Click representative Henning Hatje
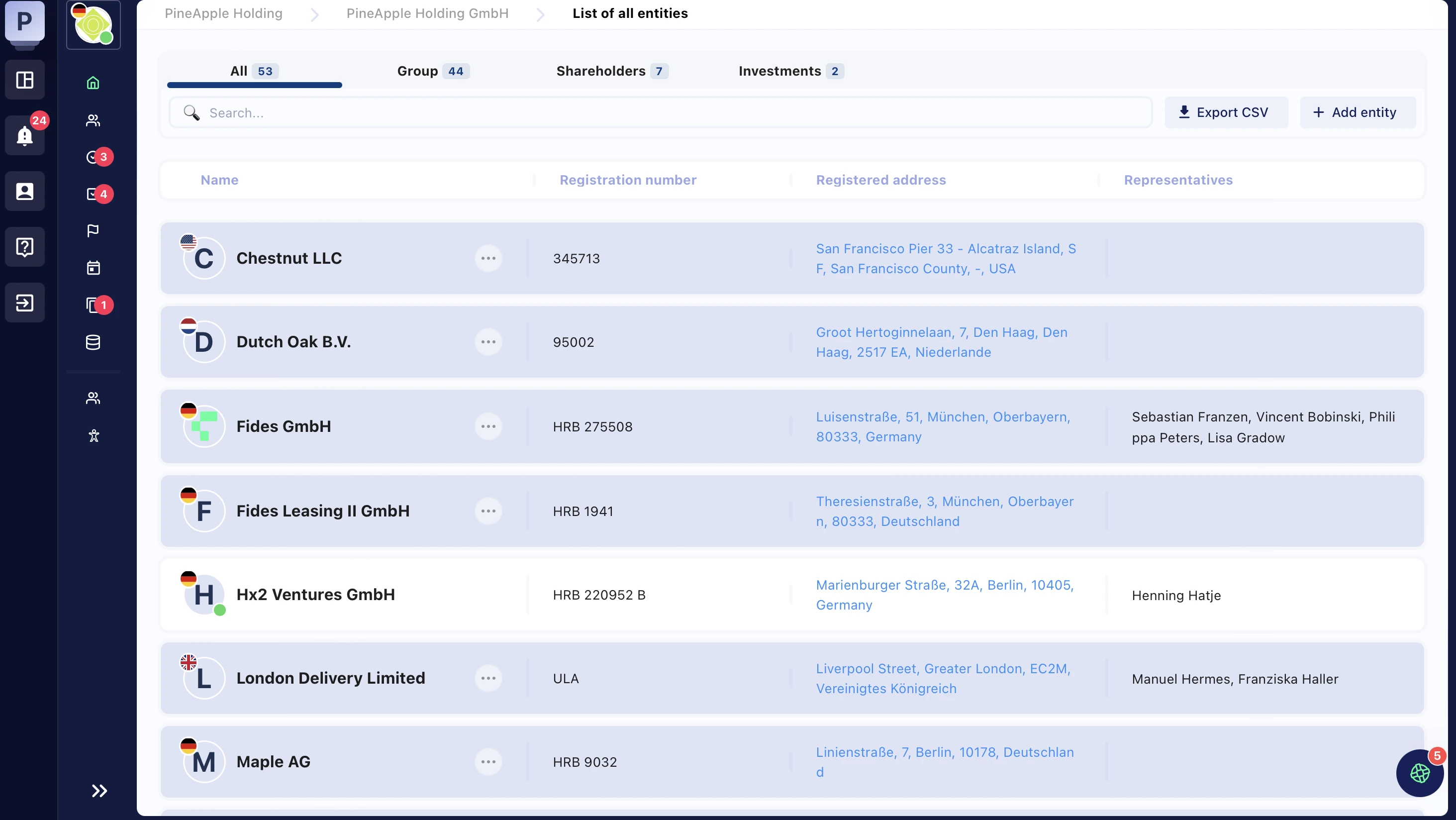This screenshot has height=820, width=1456. click(x=1176, y=596)
